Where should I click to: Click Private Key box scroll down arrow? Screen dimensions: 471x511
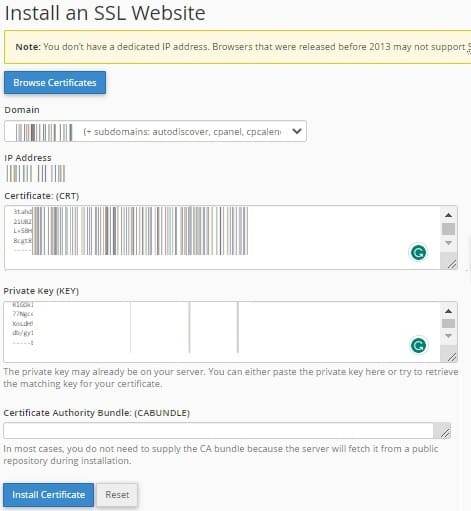[x=448, y=336]
